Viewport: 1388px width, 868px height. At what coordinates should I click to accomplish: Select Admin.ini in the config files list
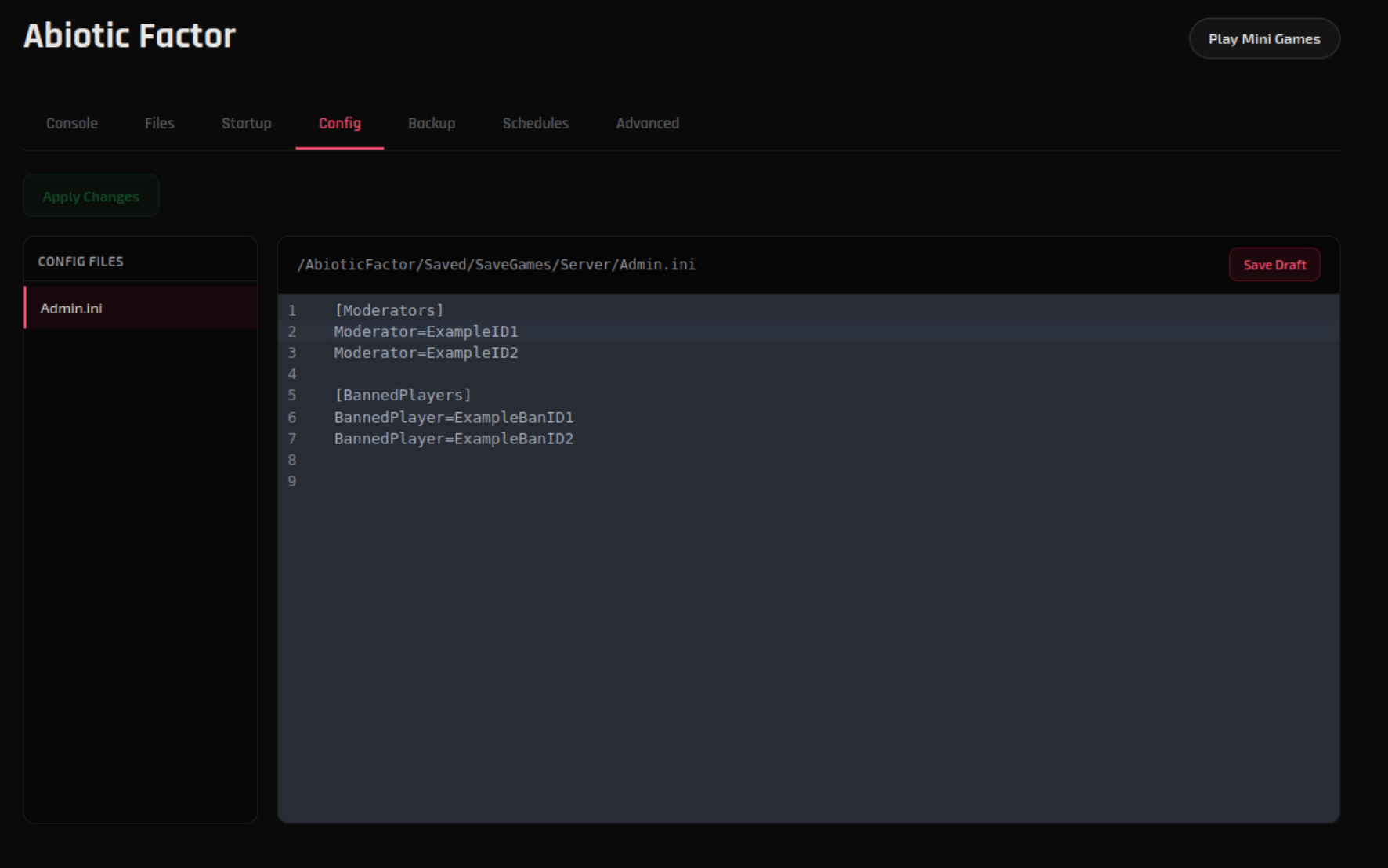coord(71,308)
